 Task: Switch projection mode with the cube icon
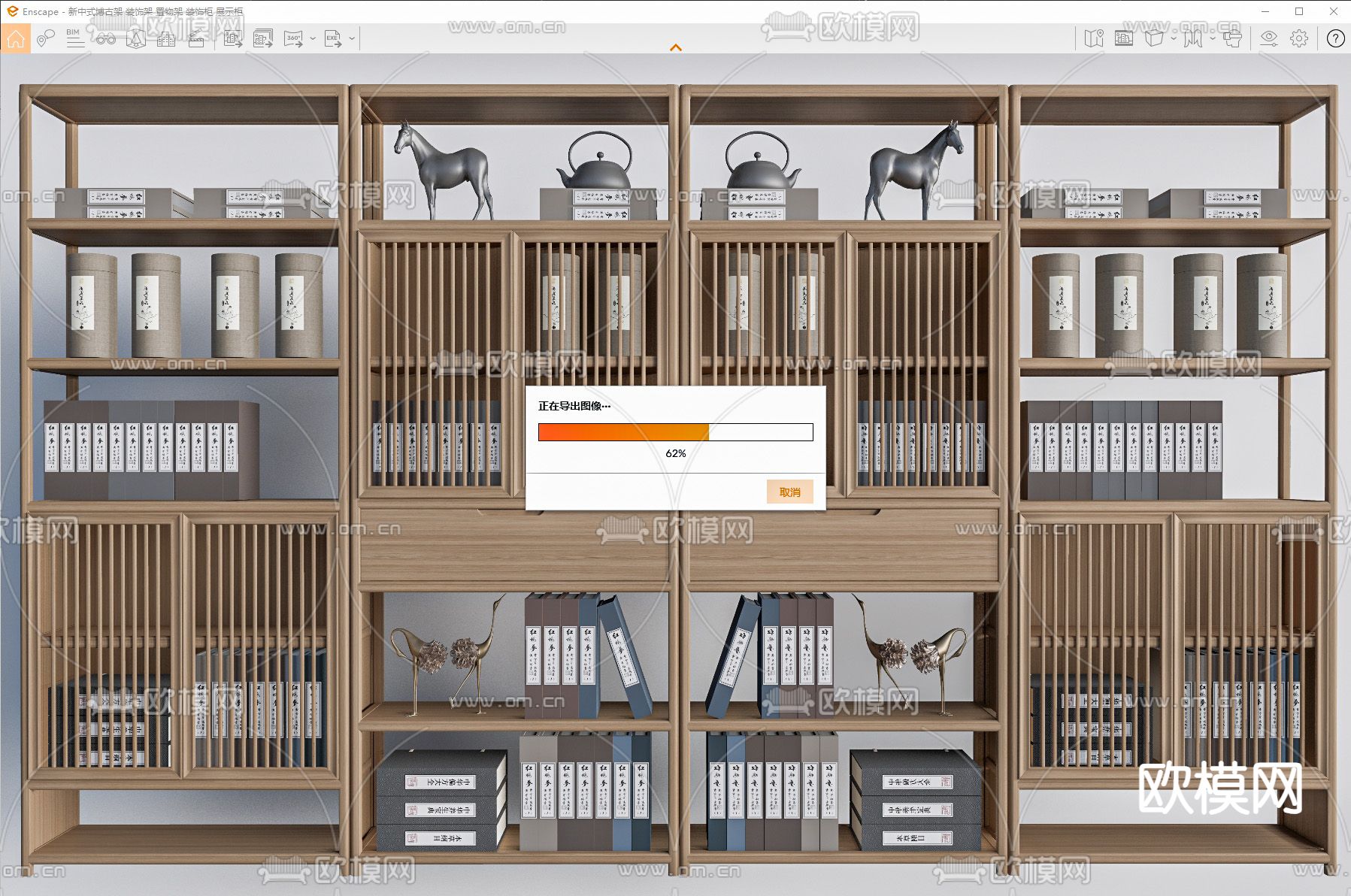(1154, 38)
